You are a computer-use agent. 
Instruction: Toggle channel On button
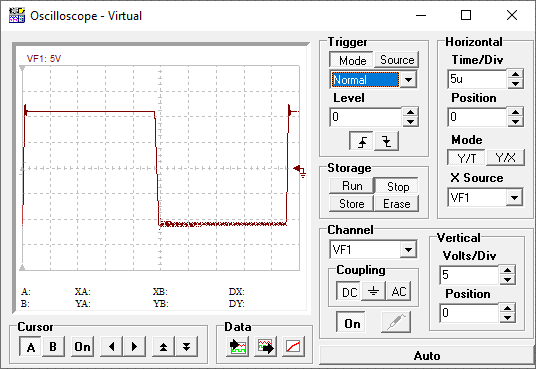point(352,323)
